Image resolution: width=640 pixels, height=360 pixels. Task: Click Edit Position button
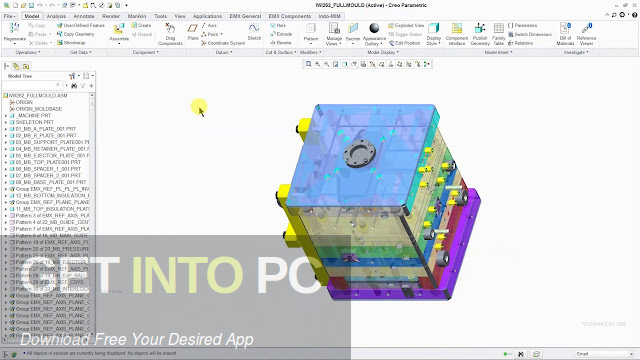pos(404,43)
